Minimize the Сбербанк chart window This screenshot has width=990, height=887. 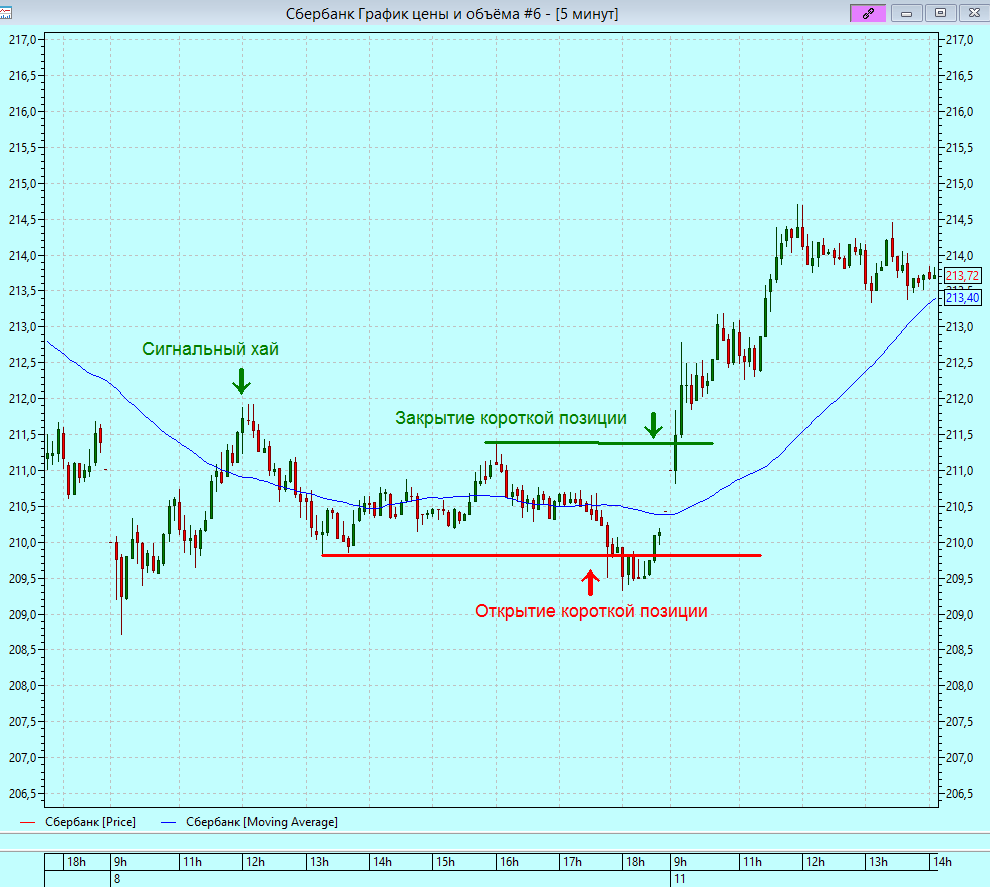point(907,13)
